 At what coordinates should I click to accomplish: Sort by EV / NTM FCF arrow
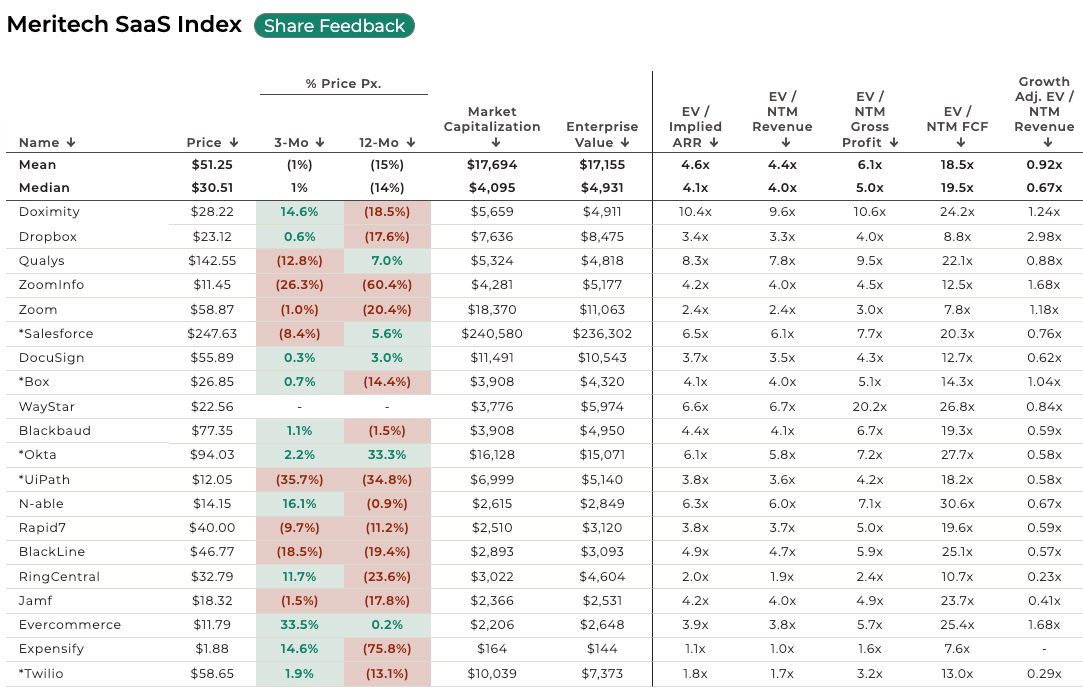click(959, 143)
